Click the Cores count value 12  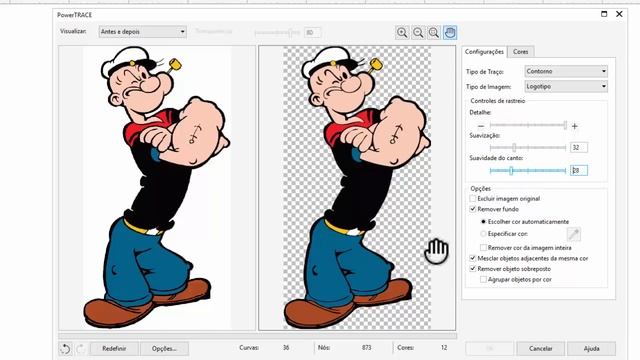(x=444, y=348)
